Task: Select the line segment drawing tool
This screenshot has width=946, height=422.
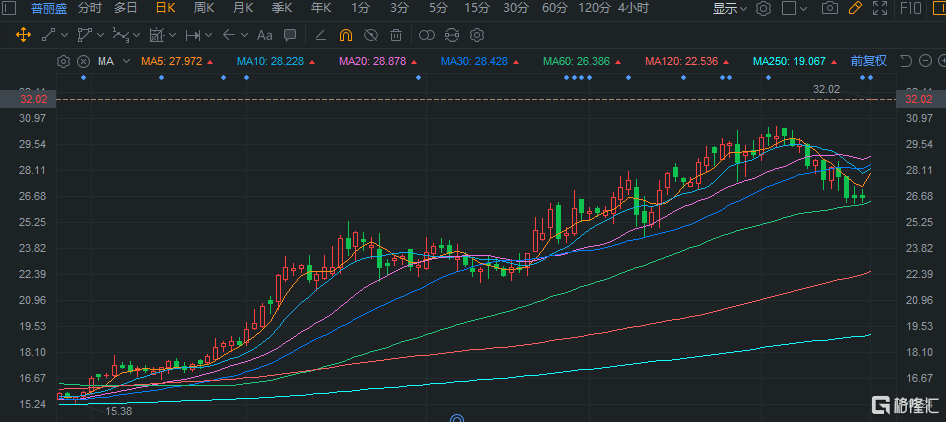Action: 48,35
